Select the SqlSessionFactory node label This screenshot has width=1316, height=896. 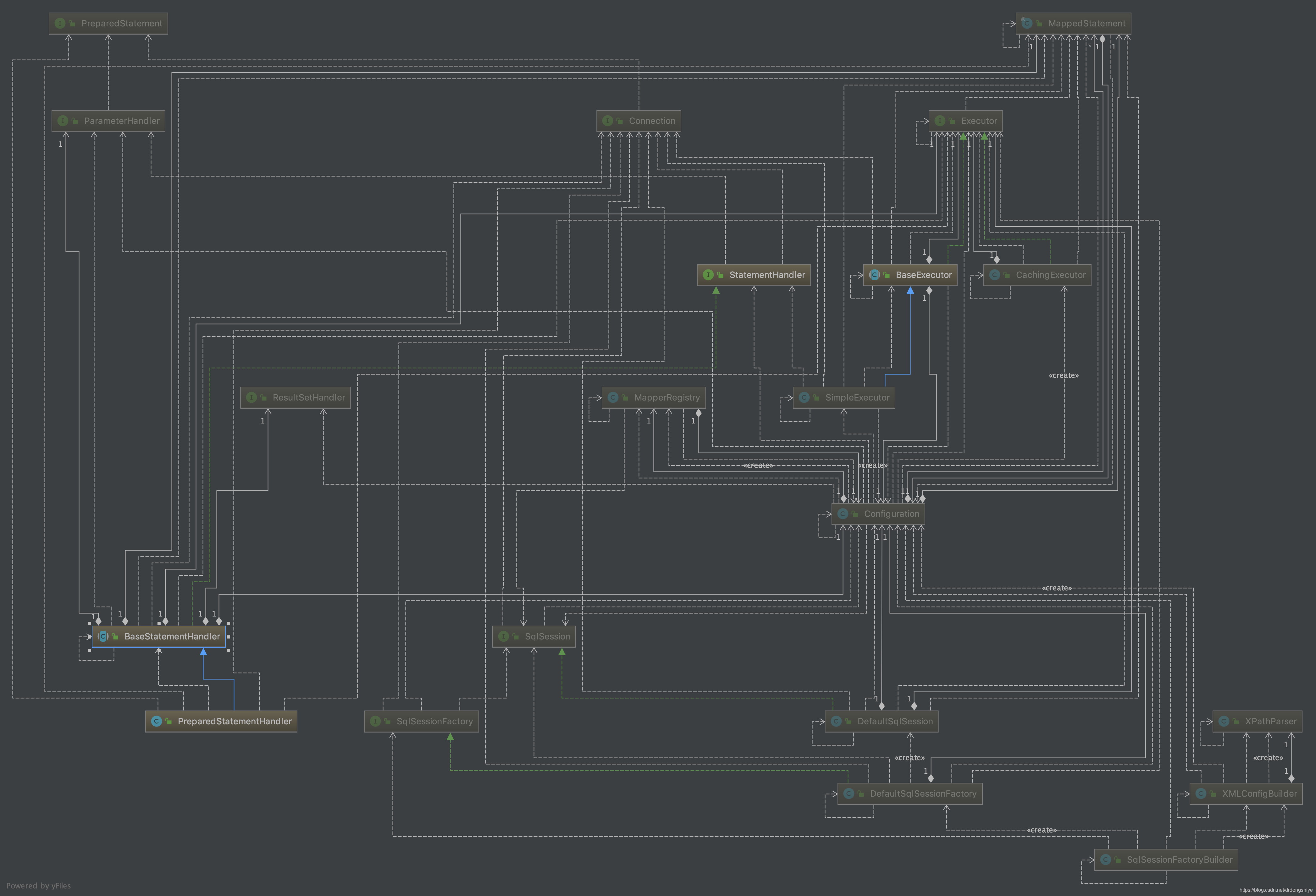(434, 721)
